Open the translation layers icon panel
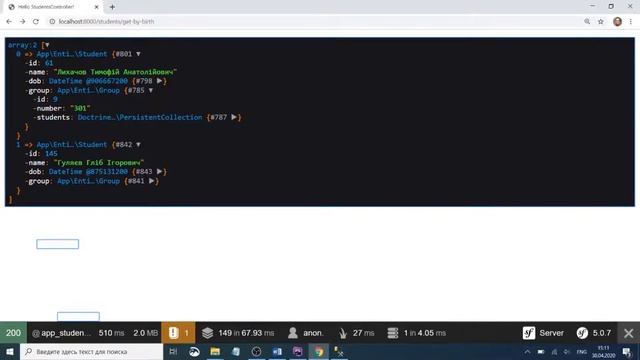 (x=238, y=333)
